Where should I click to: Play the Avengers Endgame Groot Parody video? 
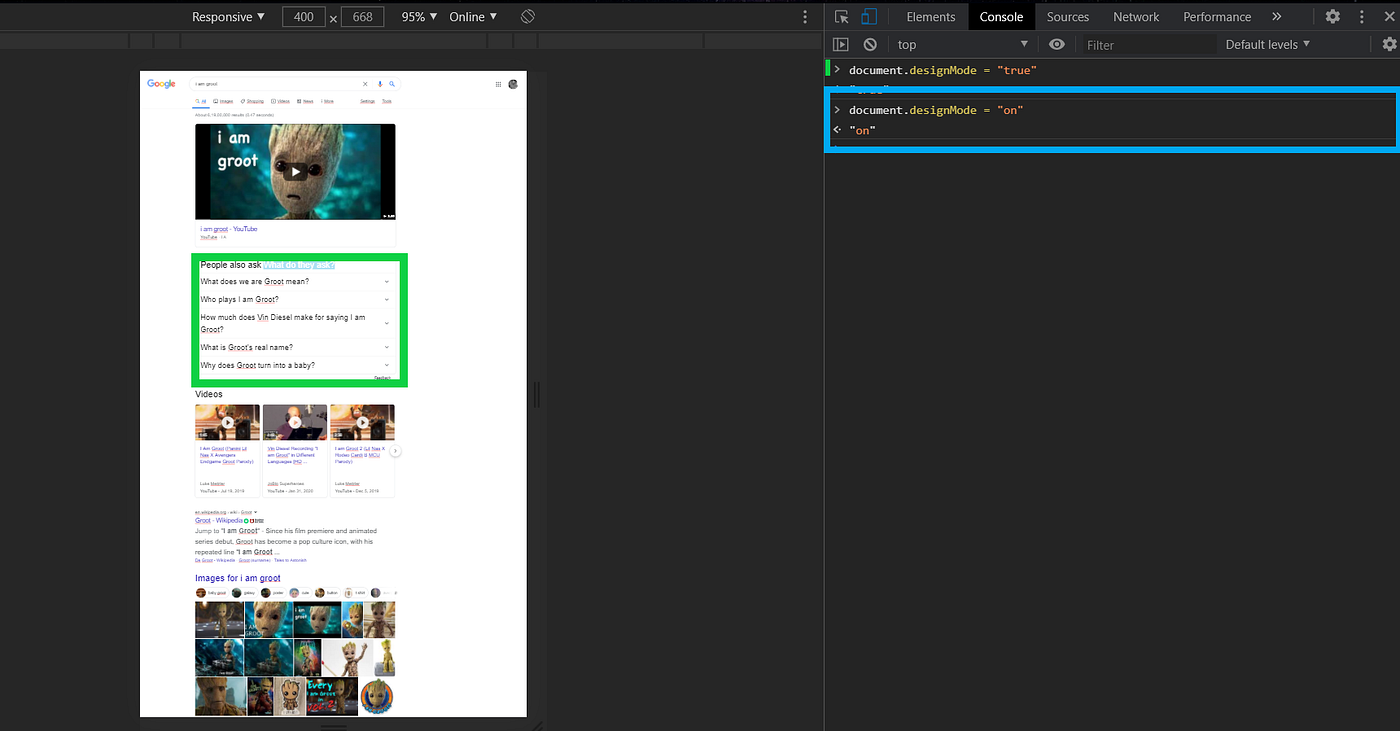[227, 422]
